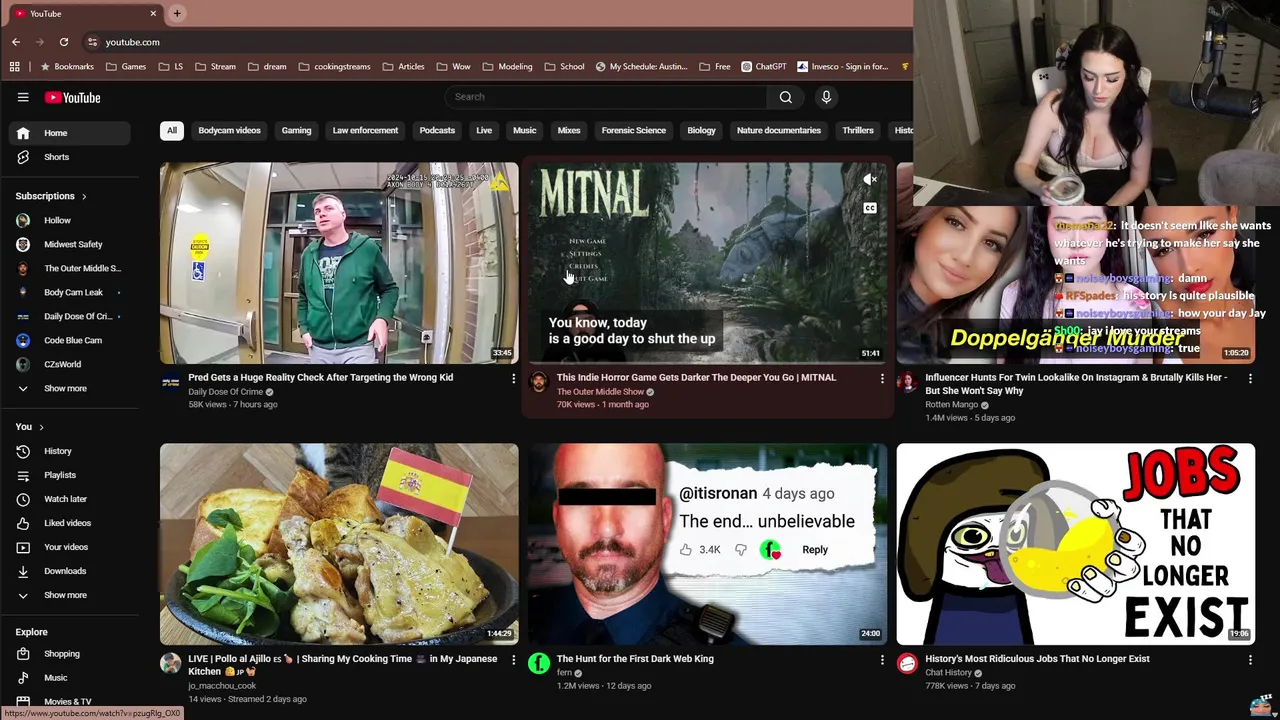This screenshot has height=720, width=1280.
Task: Close the YouTube browser tab
Action: tap(153, 13)
